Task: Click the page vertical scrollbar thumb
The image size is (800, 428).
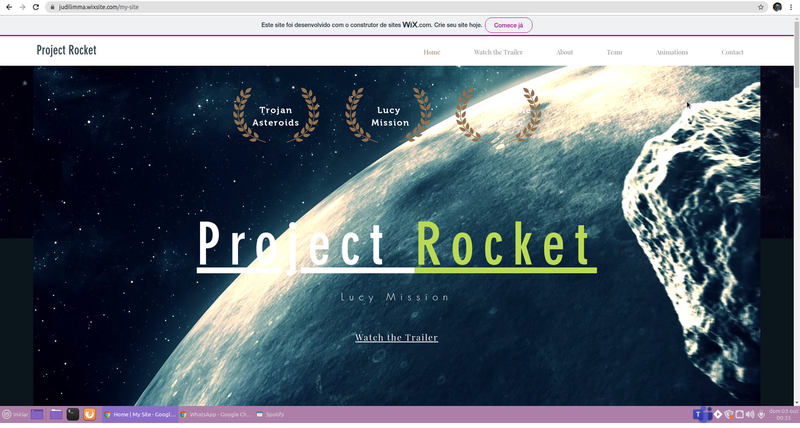Action: [x=796, y=55]
